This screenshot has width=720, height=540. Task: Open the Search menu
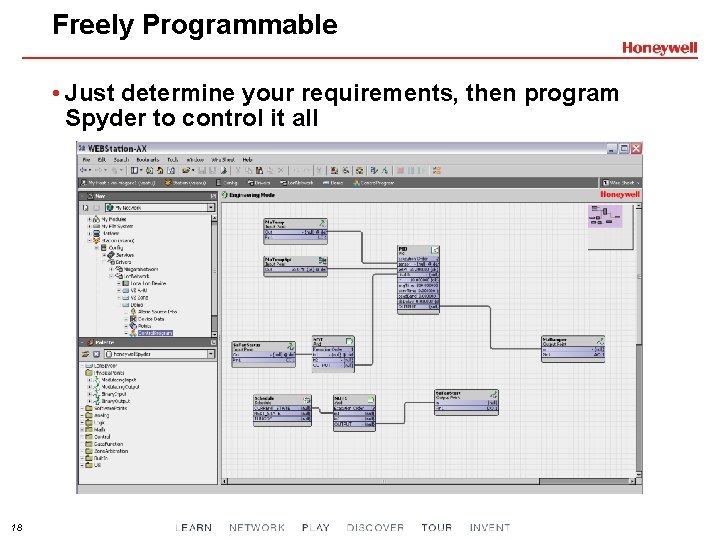point(121,160)
